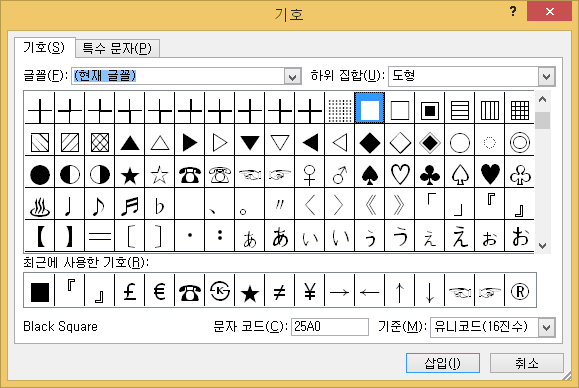The image size is (579, 388).
Task: Choose the white outlined star in the grid
Action: pyautogui.click(x=160, y=174)
